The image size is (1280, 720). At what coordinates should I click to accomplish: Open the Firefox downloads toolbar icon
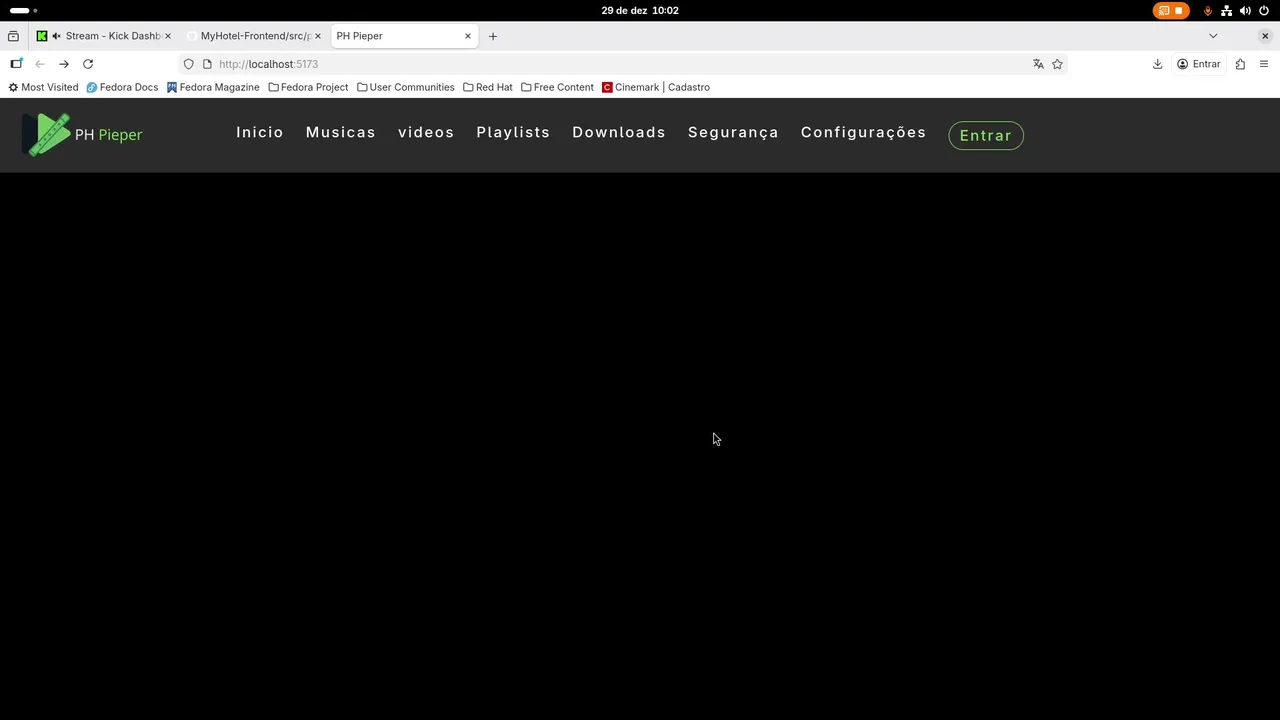pos(1157,64)
